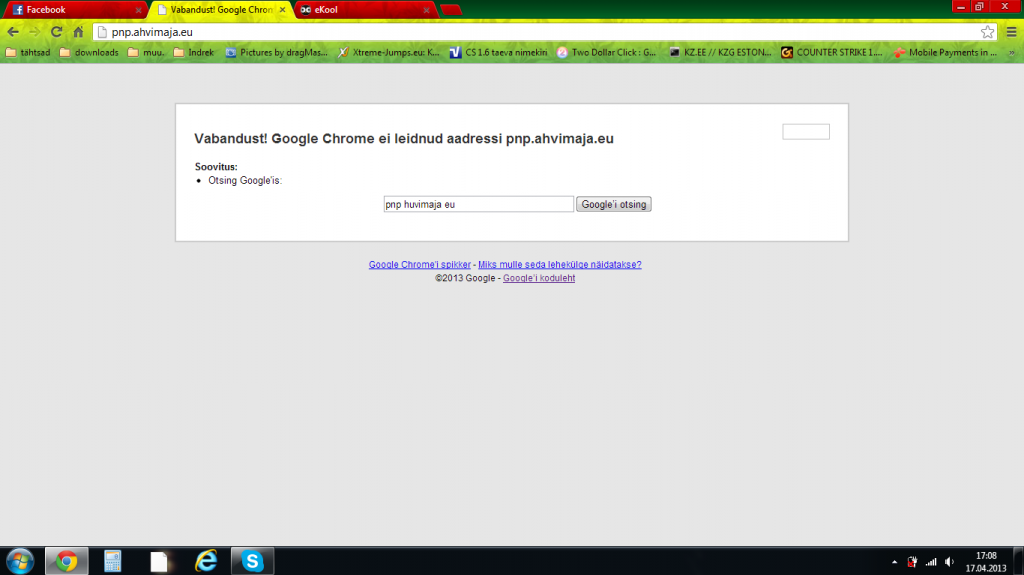Open the 'Google Chrome'i spikker' link
The height and width of the screenshot is (575, 1024).
tap(419, 265)
